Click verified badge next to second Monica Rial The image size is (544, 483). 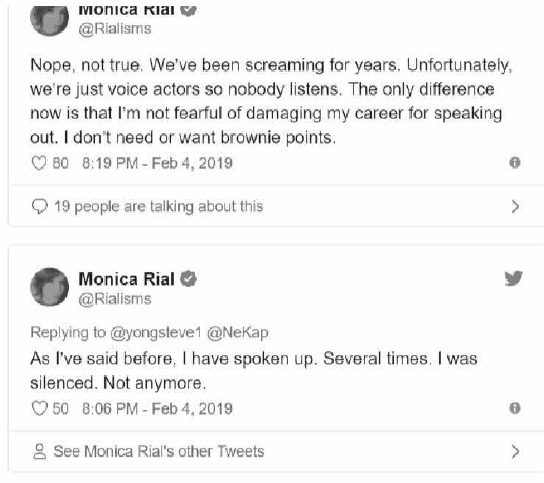pyautogui.click(x=188, y=279)
